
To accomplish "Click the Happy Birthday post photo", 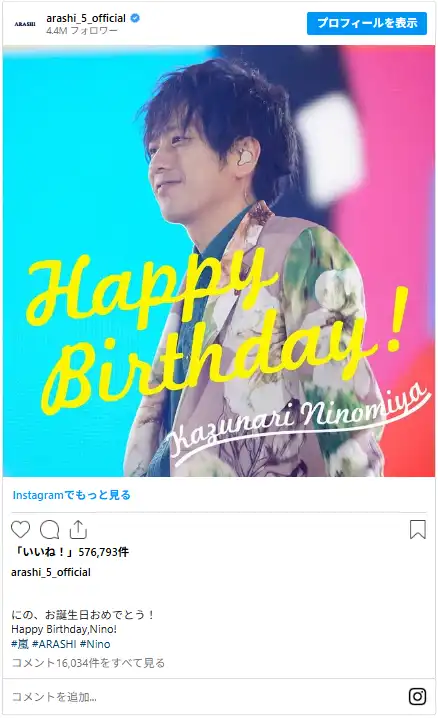I will (219, 261).
